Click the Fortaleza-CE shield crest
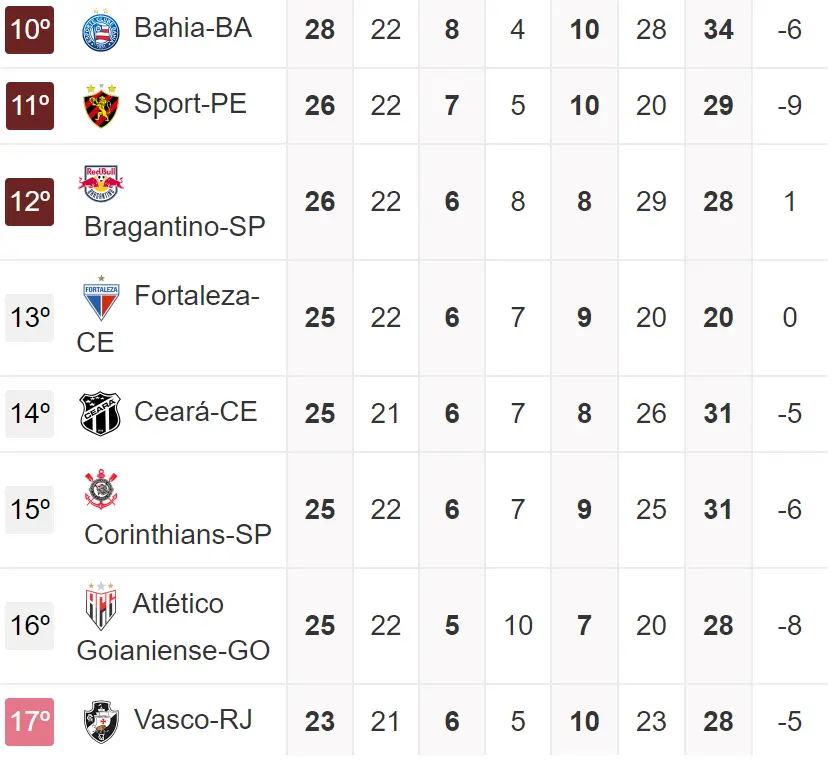The image size is (832, 760). pos(100,298)
